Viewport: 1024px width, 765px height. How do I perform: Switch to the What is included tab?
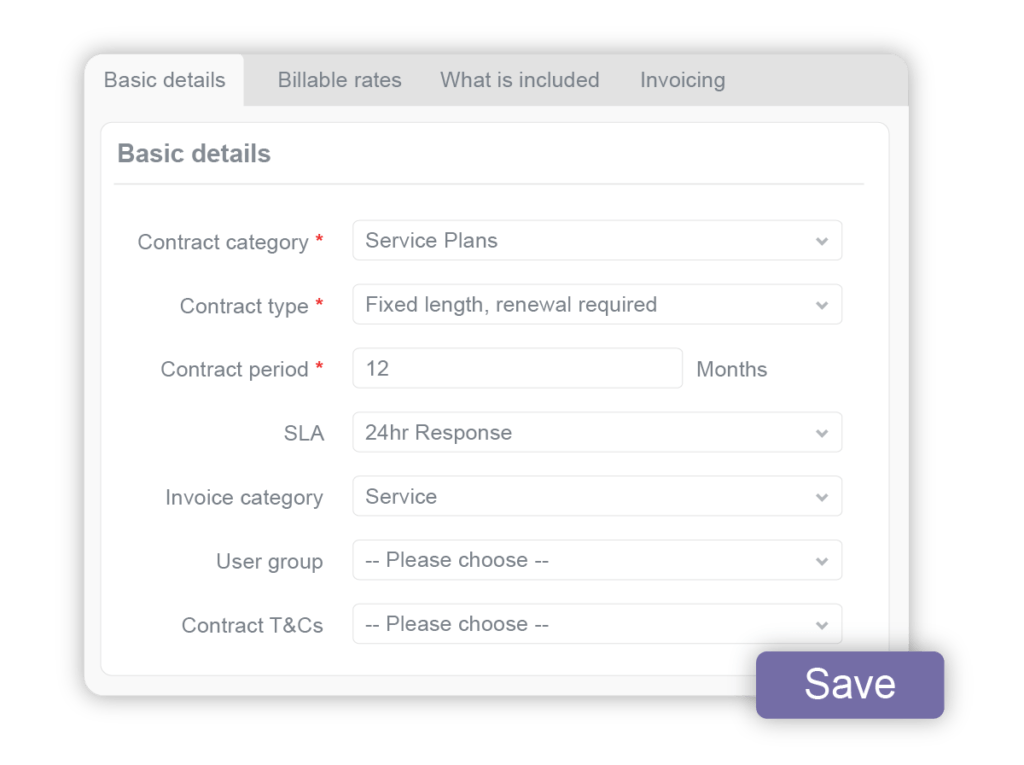pyautogui.click(x=520, y=80)
